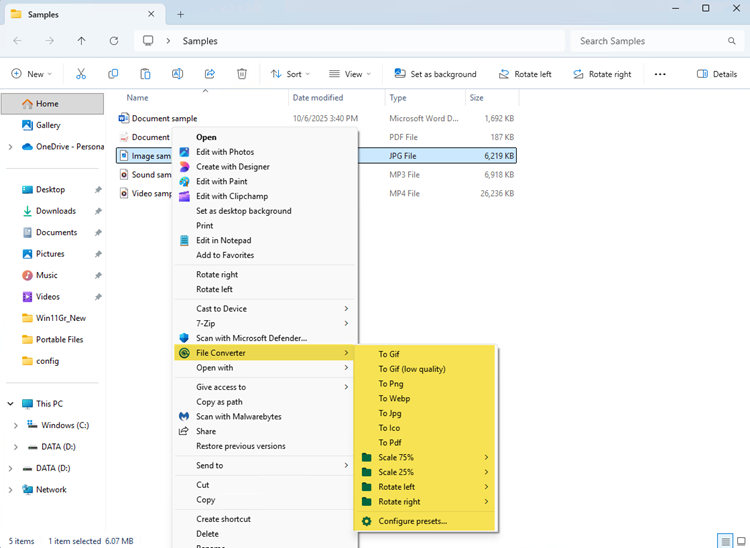Click the Configure presets gear icon
This screenshot has height=548, width=750.
coord(367,521)
